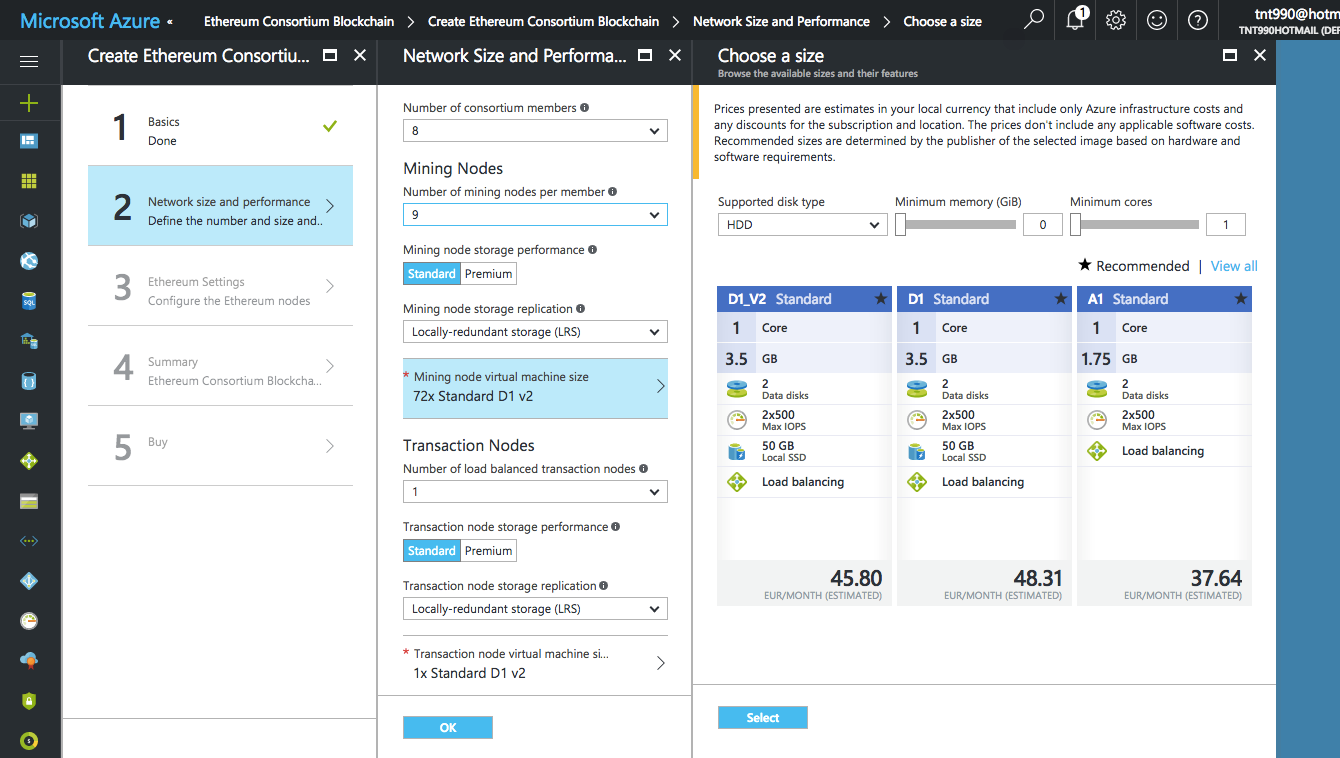Image resolution: width=1340 pixels, height=758 pixels.
Task: Open Virtual machines monitor icon in sidebar
Action: (29, 421)
